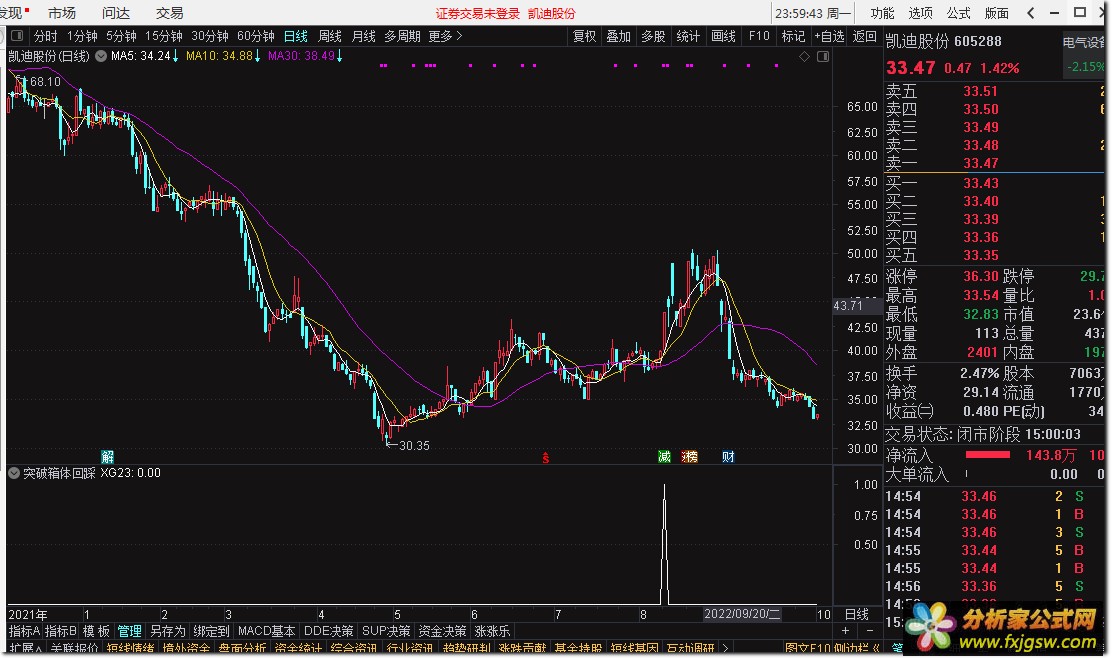
Task: Switch to 分时 chart view
Action: point(45,36)
